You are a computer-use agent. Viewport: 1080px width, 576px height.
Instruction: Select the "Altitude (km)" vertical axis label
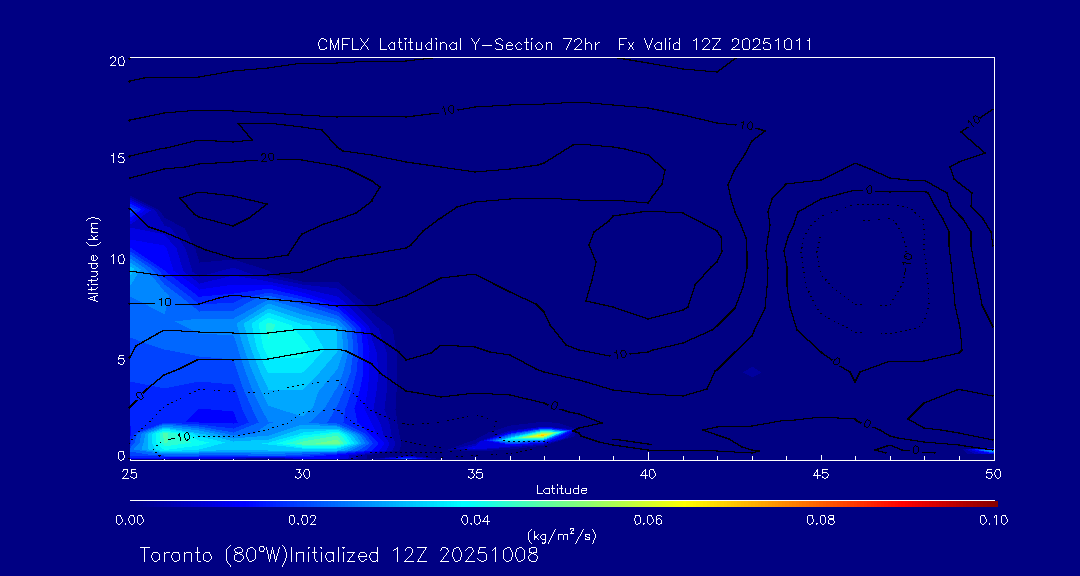click(94, 259)
